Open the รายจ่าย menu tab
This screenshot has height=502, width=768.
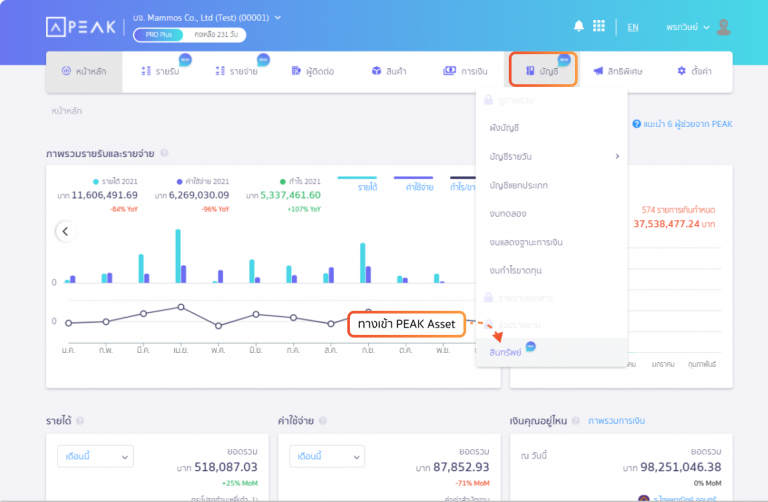pyautogui.click(x=237, y=72)
